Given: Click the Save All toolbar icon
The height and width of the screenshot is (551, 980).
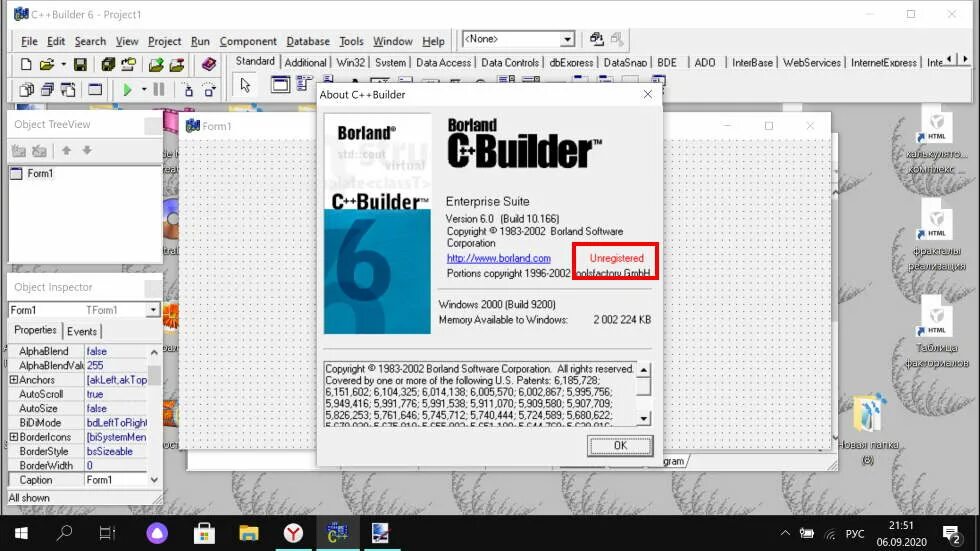Looking at the screenshot, I should click(x=108, y=64).
